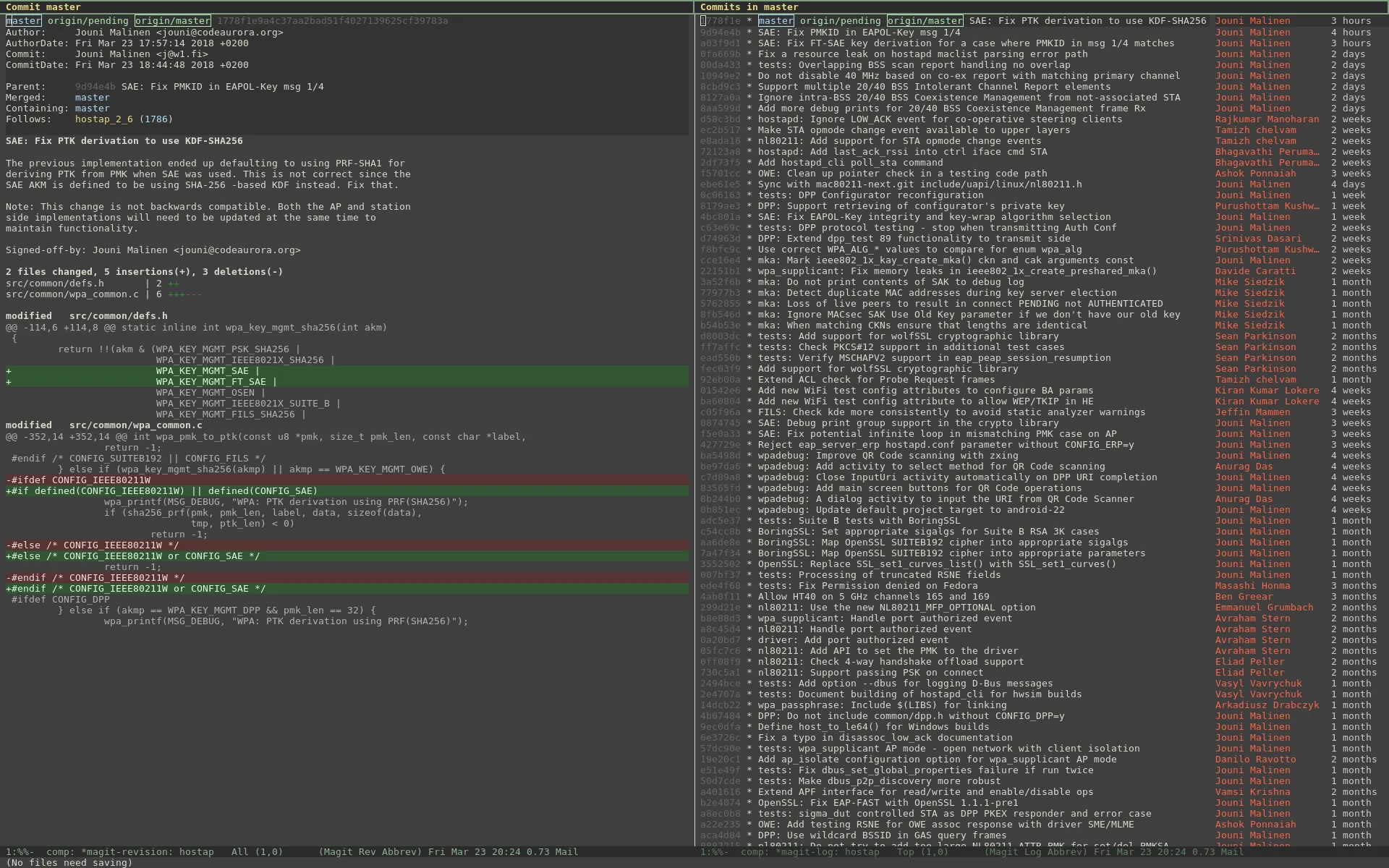
Task: Click the origin/master ref label in log
Action: pos(925,21)
